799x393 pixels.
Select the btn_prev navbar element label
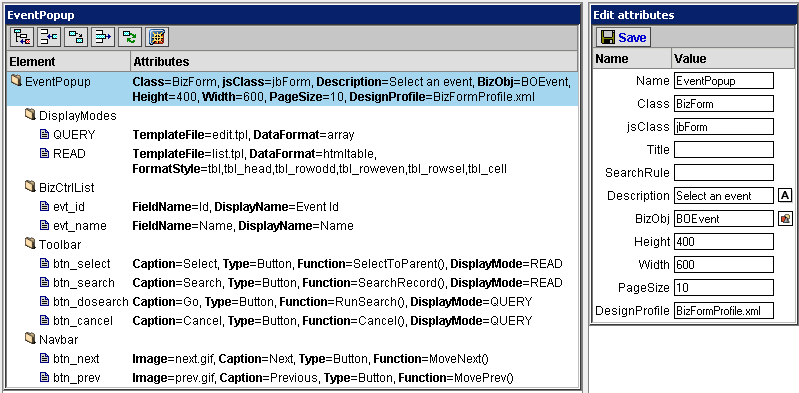[76, 378]
